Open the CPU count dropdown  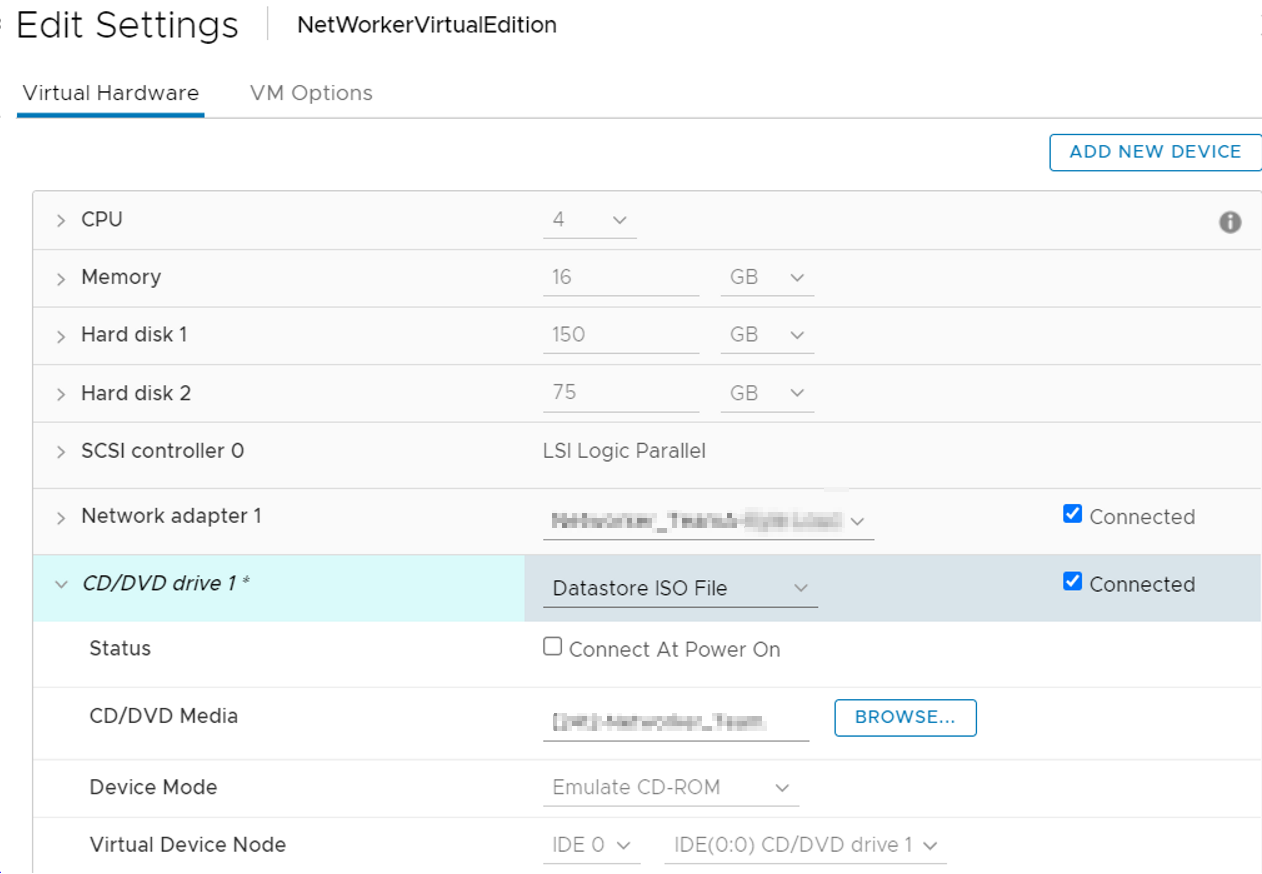(618, 220)
